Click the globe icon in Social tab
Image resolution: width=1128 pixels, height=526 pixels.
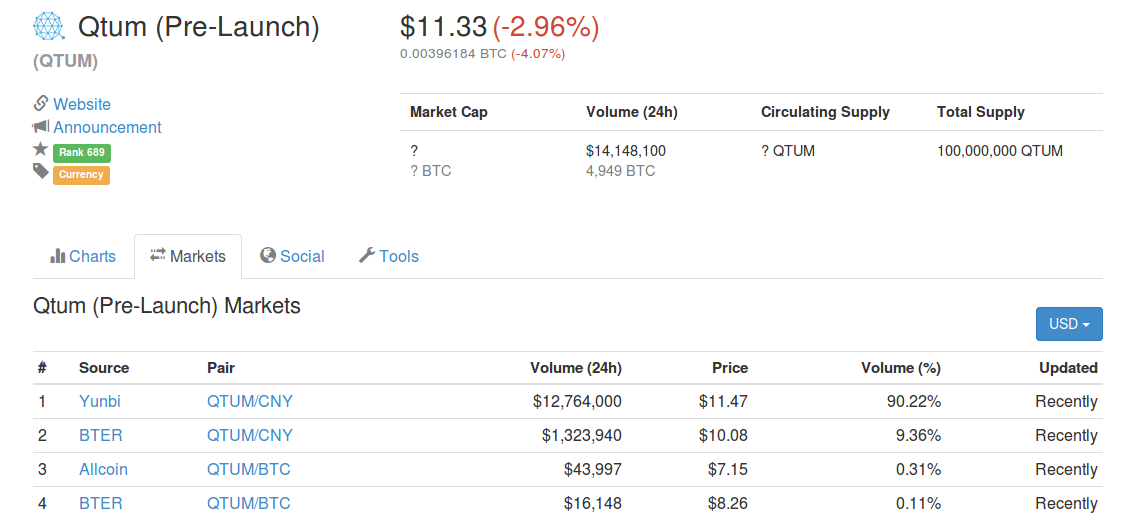[x=268, y=256]
